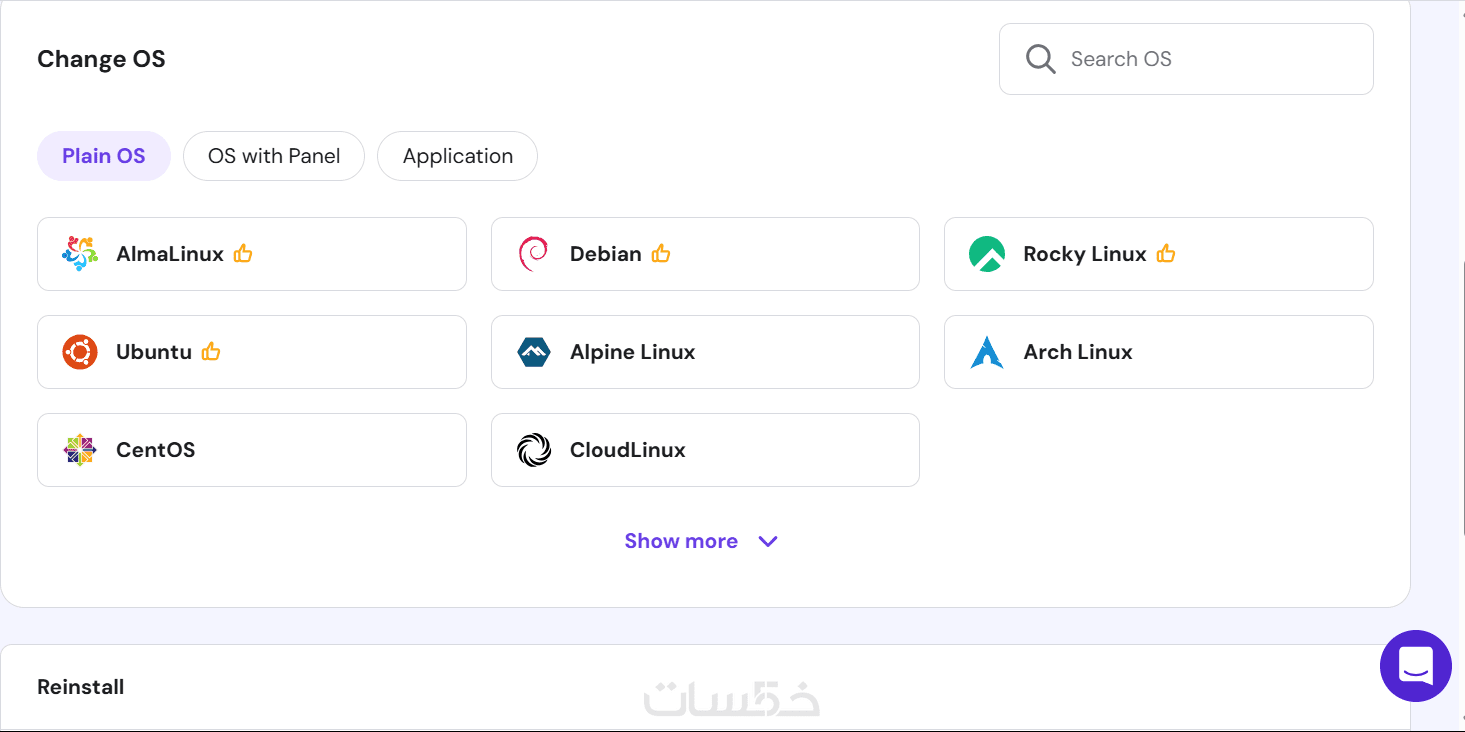Click the AlmaLinux logo icon

point(80,254)
